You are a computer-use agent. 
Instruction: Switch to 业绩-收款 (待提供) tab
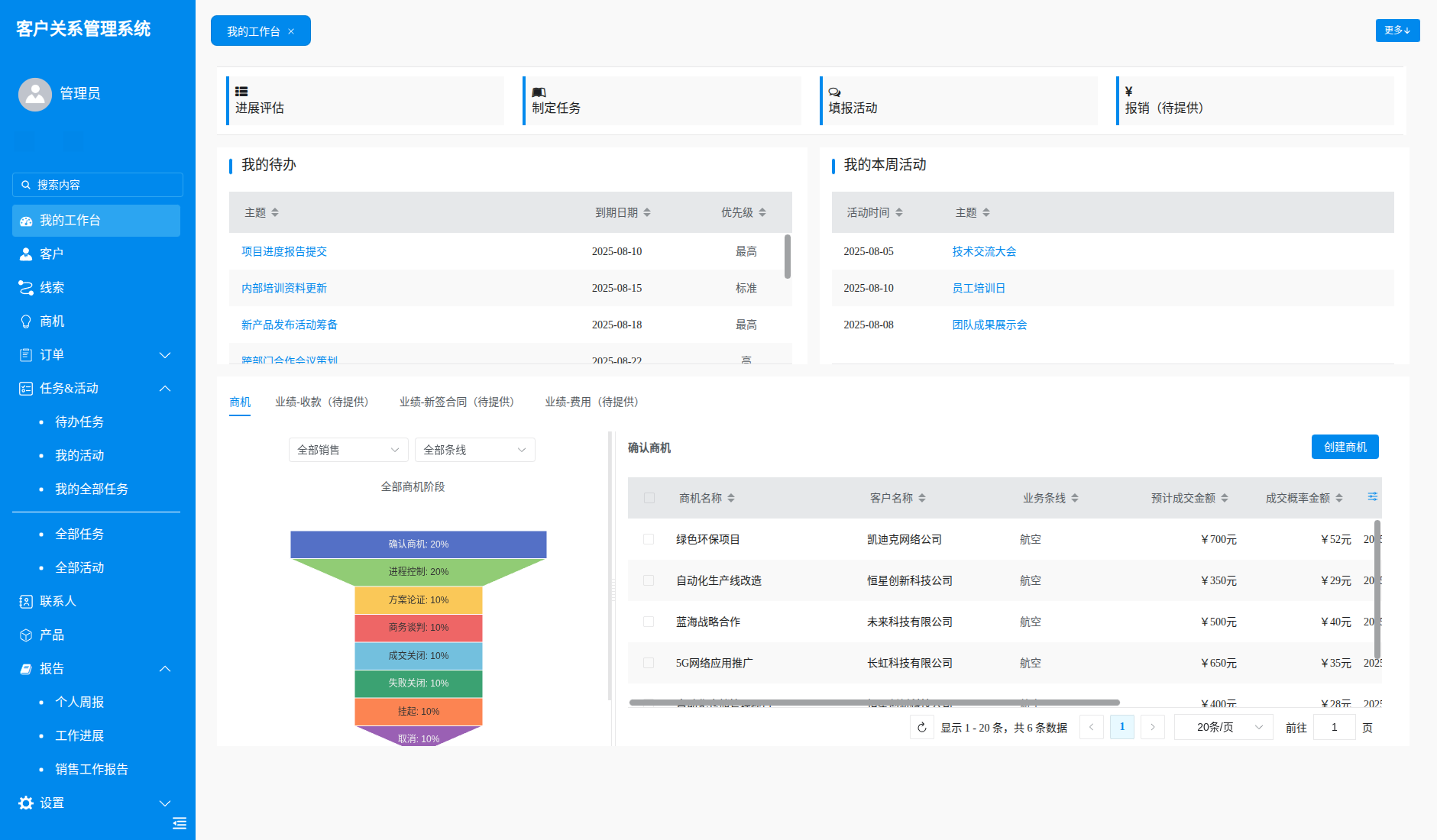coord(322,402)
